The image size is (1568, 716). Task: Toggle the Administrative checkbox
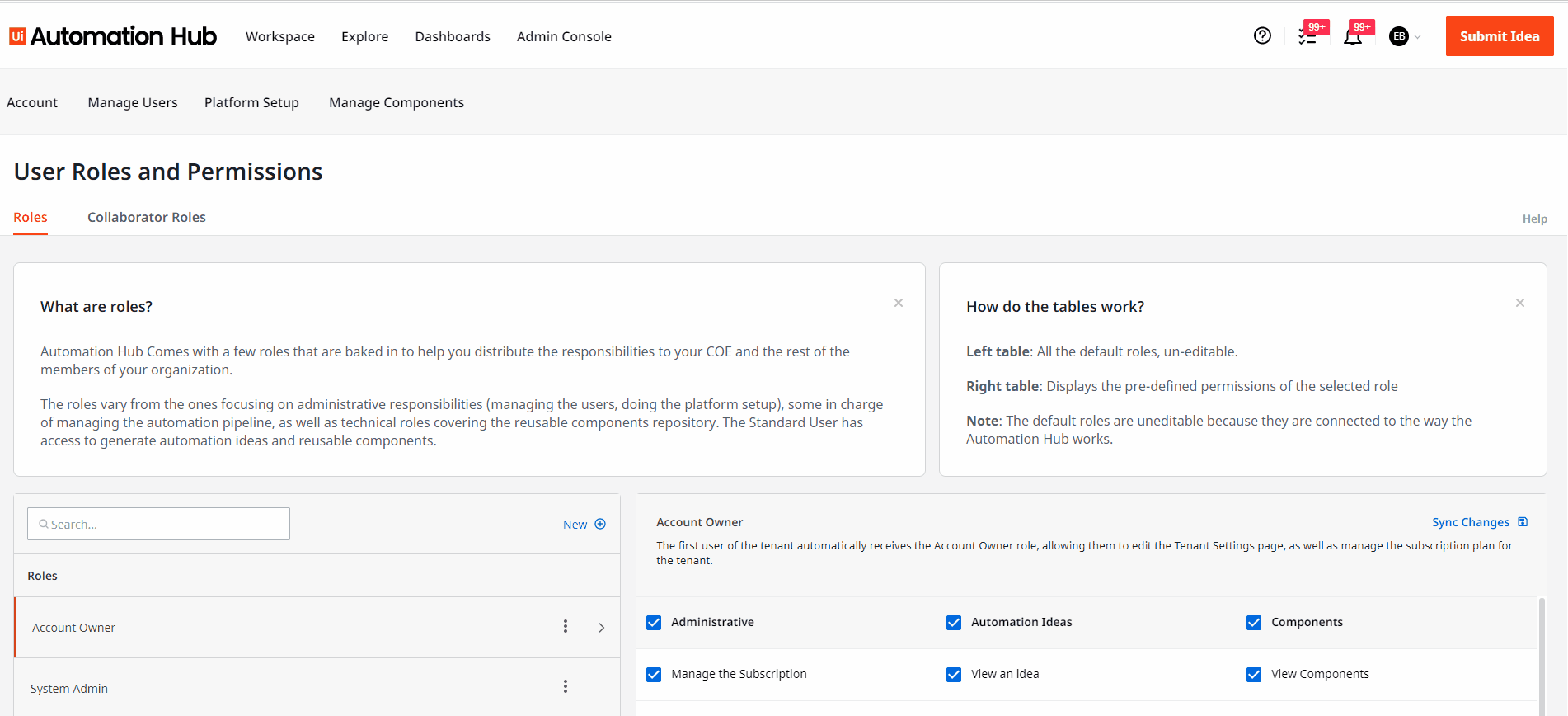[654, 623]
